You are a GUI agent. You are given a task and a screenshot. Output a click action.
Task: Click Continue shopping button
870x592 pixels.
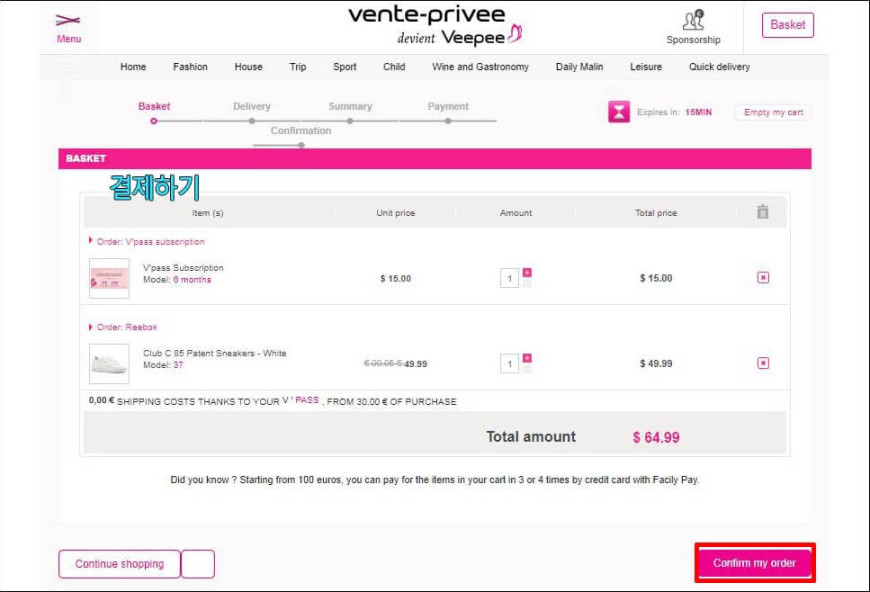point(119,564)
